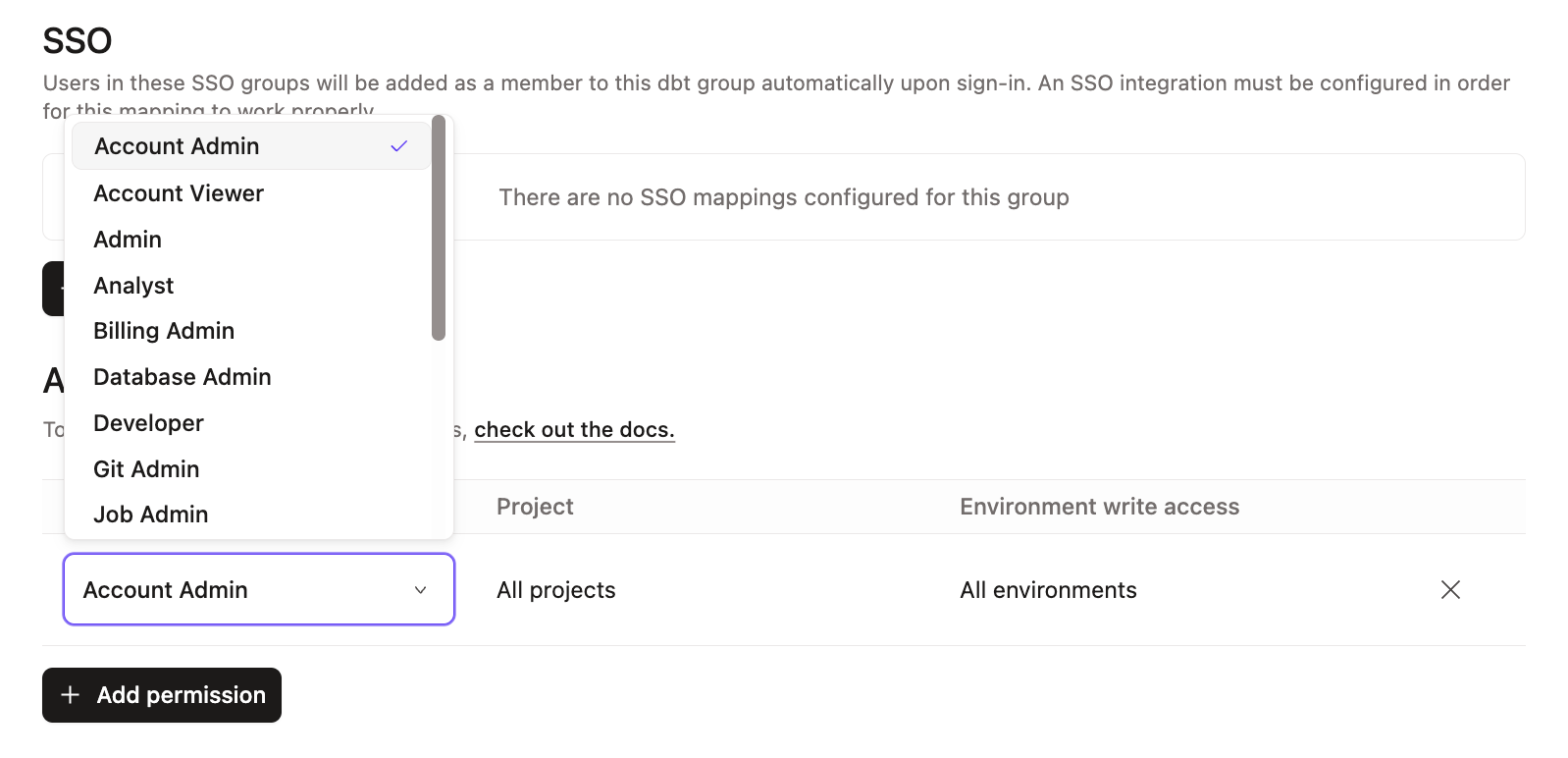Click the All environments value
The image size is (1568, 758).
tap(1048, 589)
